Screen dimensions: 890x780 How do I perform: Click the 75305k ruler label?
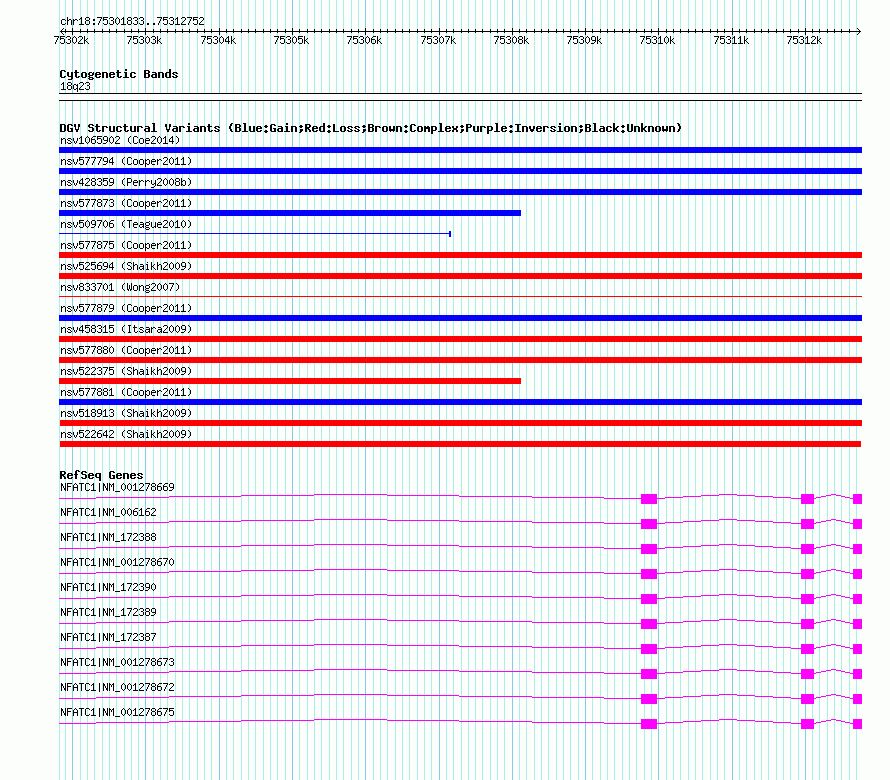coord(291,40)
